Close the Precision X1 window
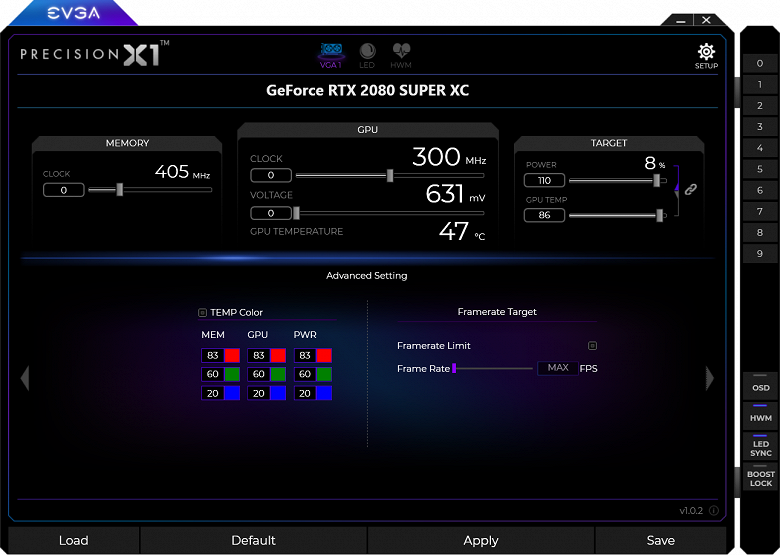Image resolution: width=780 pixels, height=555 pixels. [x=706, y=20]
